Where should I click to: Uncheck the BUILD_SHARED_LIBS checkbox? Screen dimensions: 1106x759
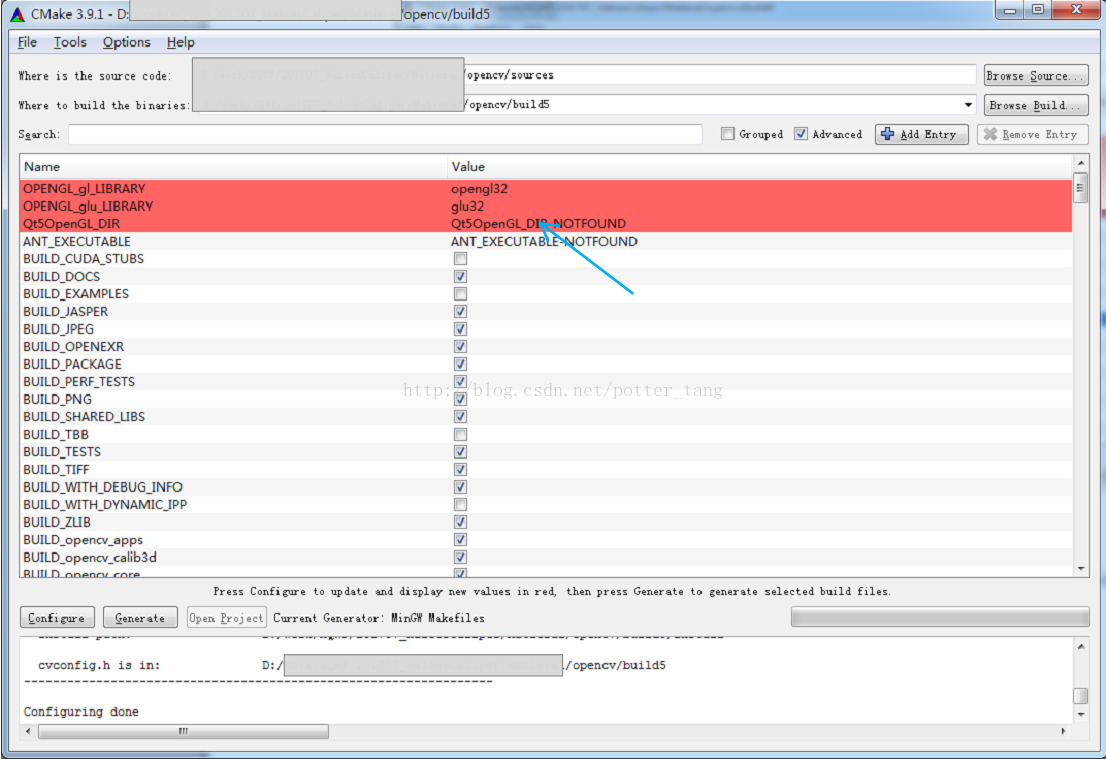[460, 417]
